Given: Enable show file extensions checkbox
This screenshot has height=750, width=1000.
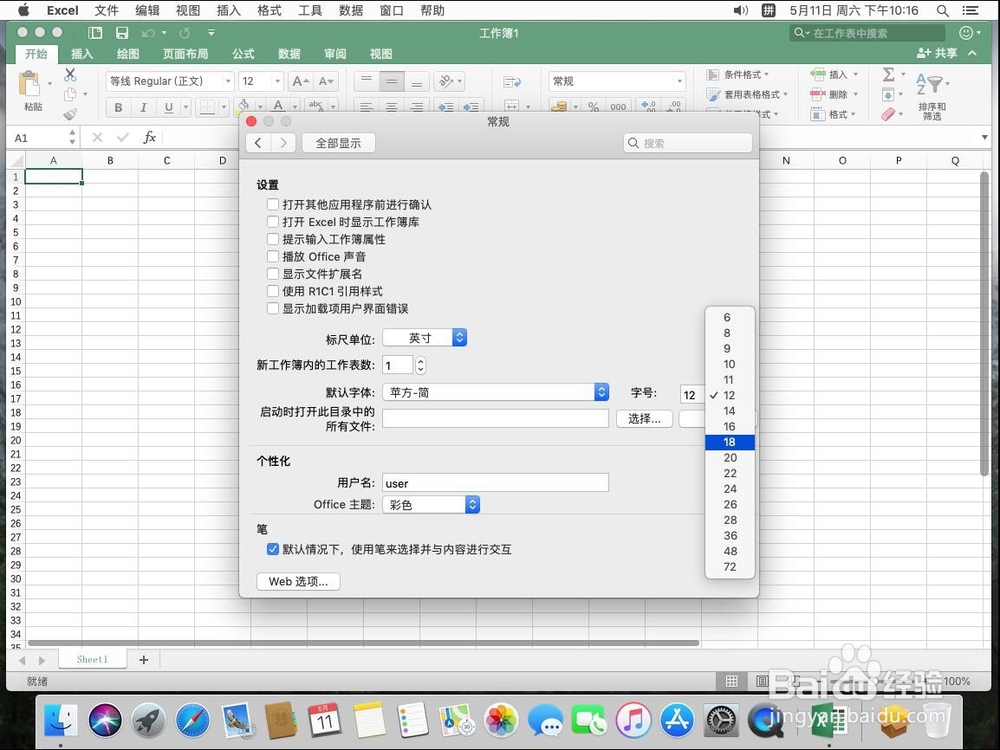Looking at the screenshot, I should point(273,273).
